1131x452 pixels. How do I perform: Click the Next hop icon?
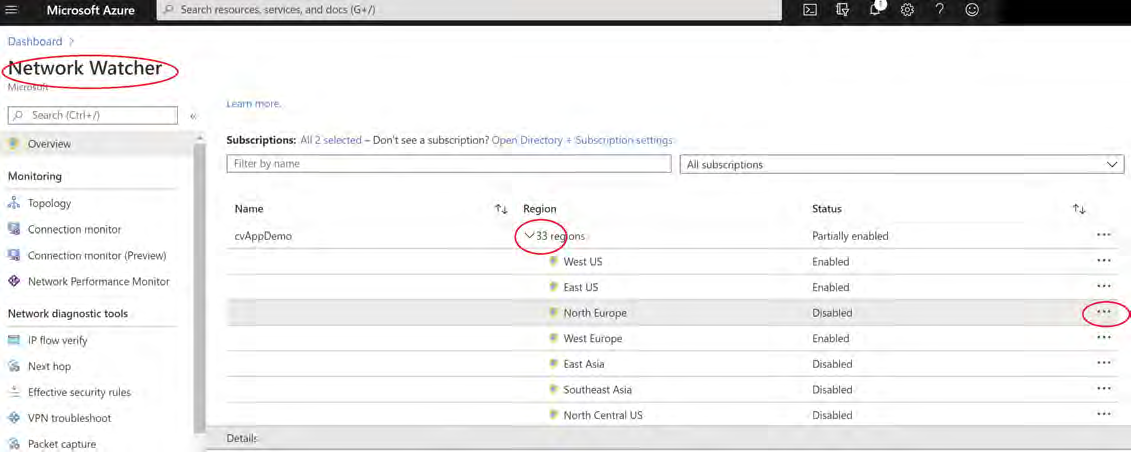14,366
